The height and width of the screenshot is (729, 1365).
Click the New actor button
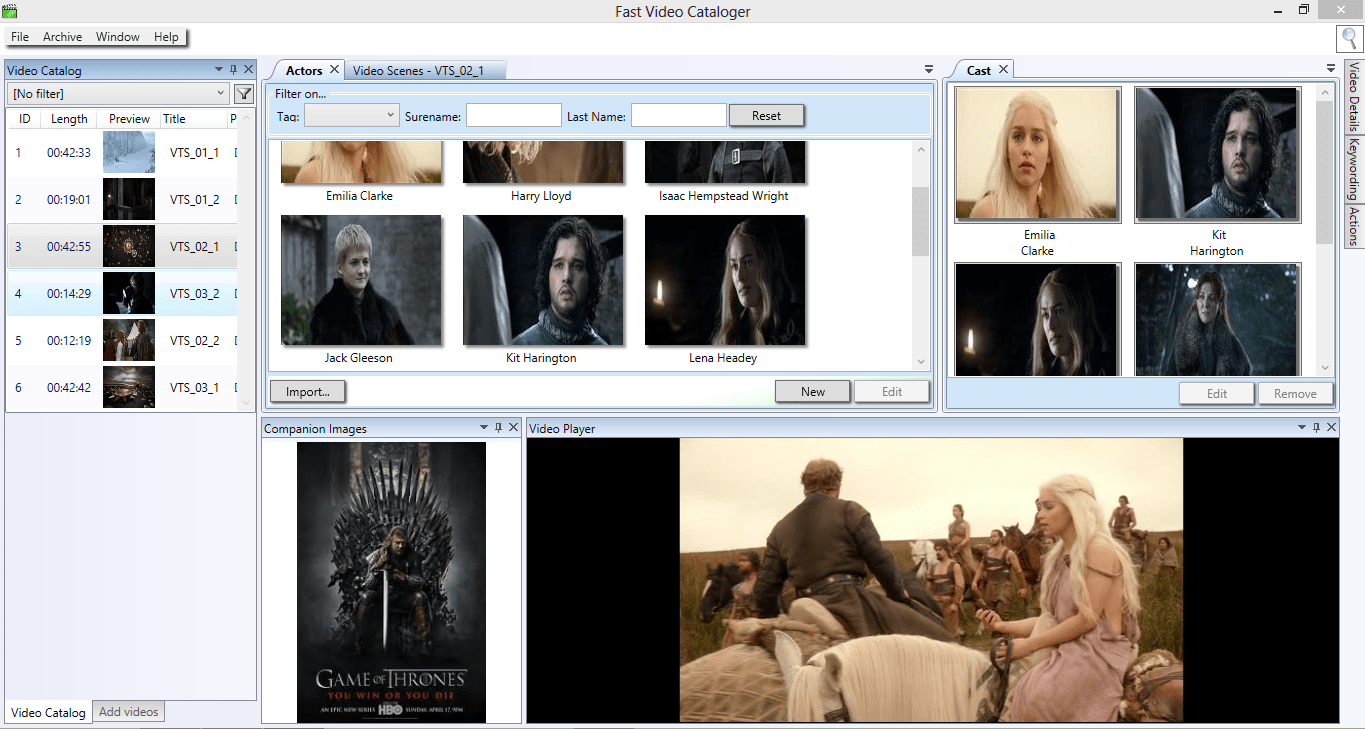tap(813, 392)
